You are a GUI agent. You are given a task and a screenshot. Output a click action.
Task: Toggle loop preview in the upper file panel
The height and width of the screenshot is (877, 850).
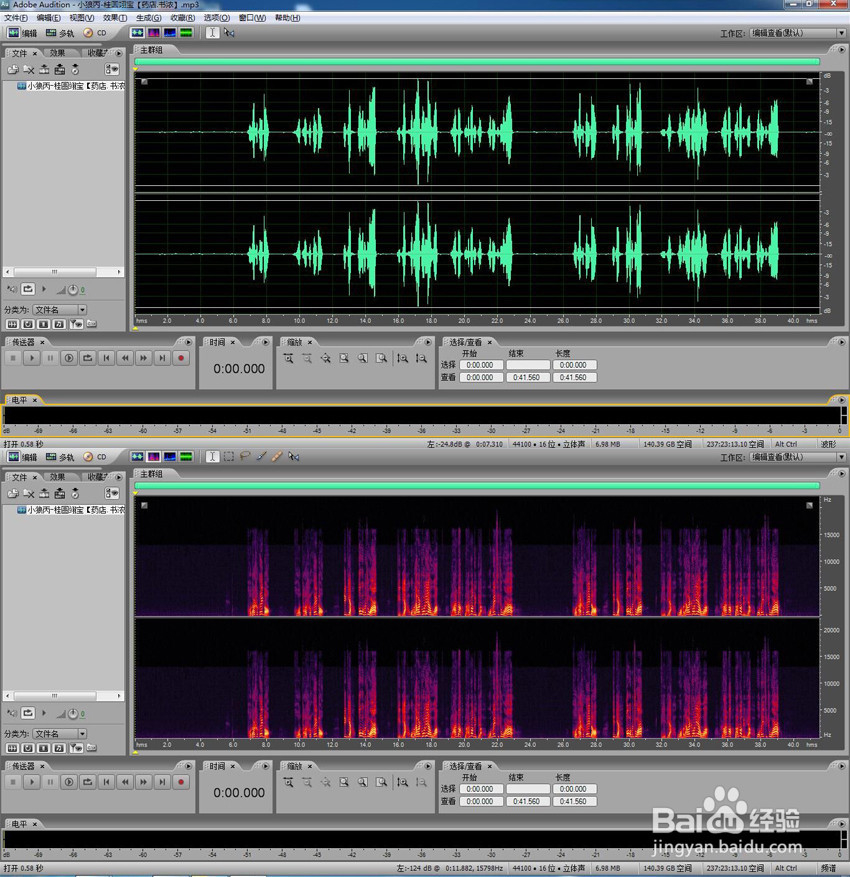pyautogui.click(x=27, y=289)
